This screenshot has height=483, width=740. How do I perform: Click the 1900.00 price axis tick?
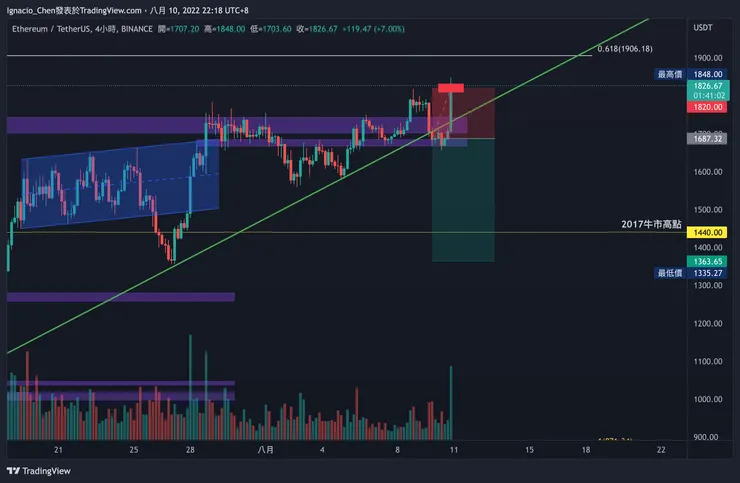point(707,58)
